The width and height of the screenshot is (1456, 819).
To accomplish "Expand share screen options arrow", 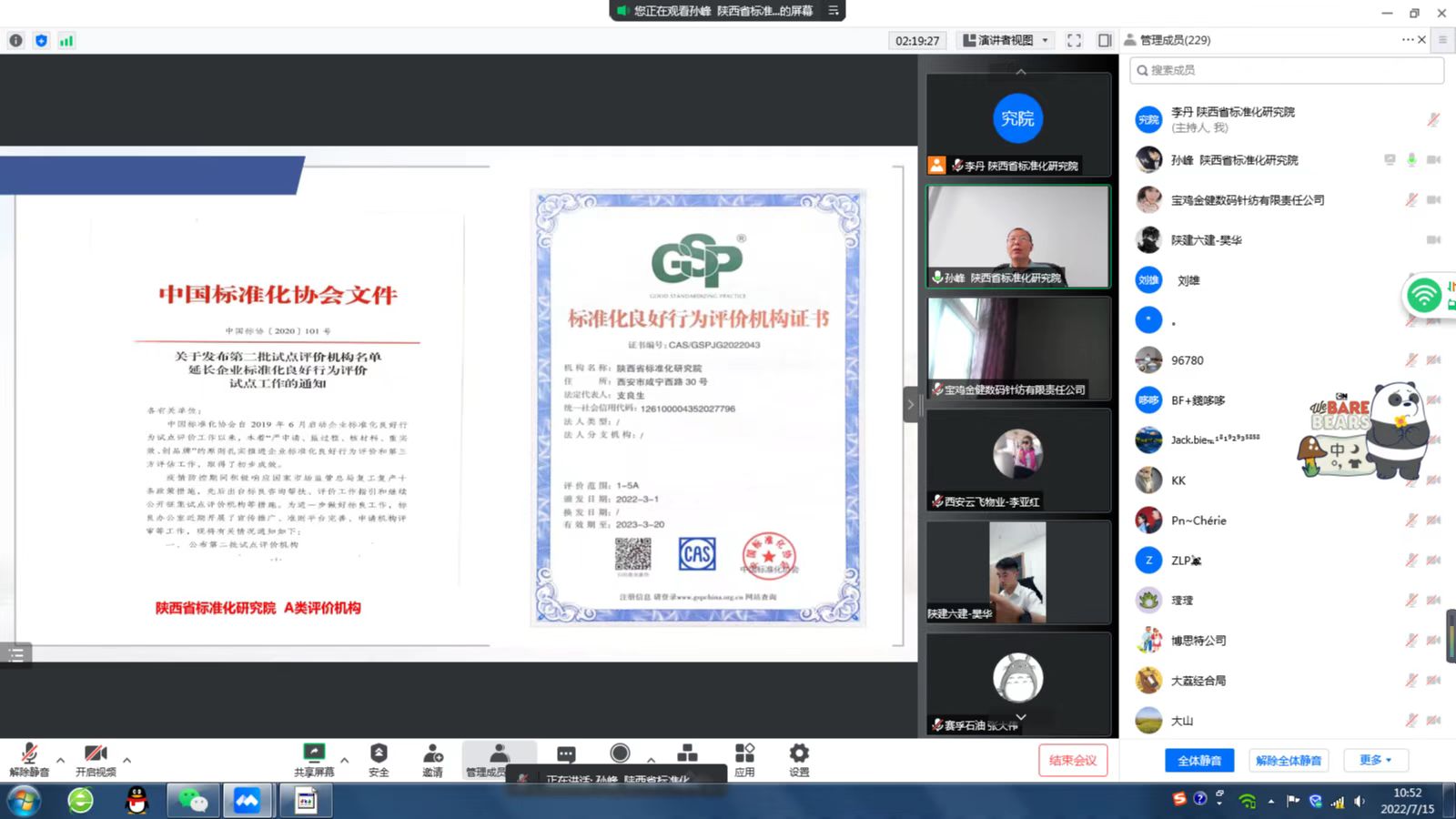I will [344, 760].
